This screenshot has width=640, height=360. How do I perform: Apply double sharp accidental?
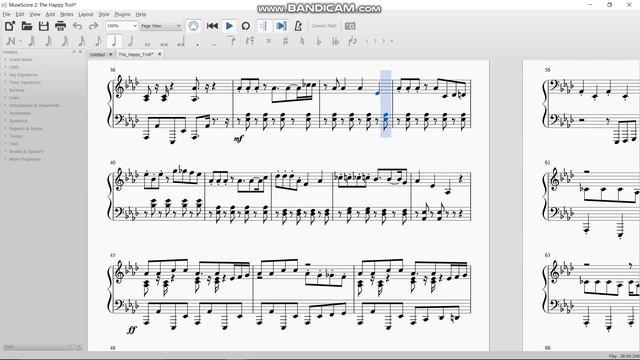click(269, 41)
